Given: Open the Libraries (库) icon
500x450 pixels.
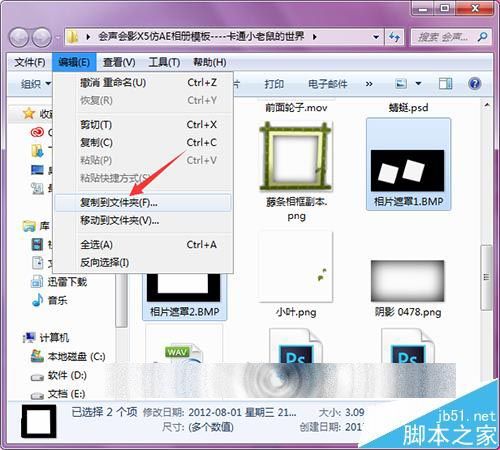Looking at the screenshot, I should pyautogui.click(x=29, y=226).
